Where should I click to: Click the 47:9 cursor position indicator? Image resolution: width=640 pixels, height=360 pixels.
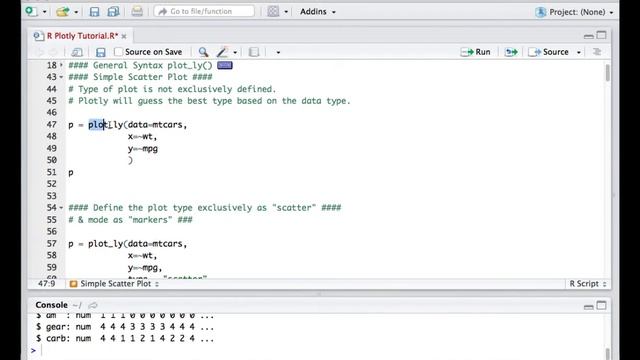tap(47, 284)
